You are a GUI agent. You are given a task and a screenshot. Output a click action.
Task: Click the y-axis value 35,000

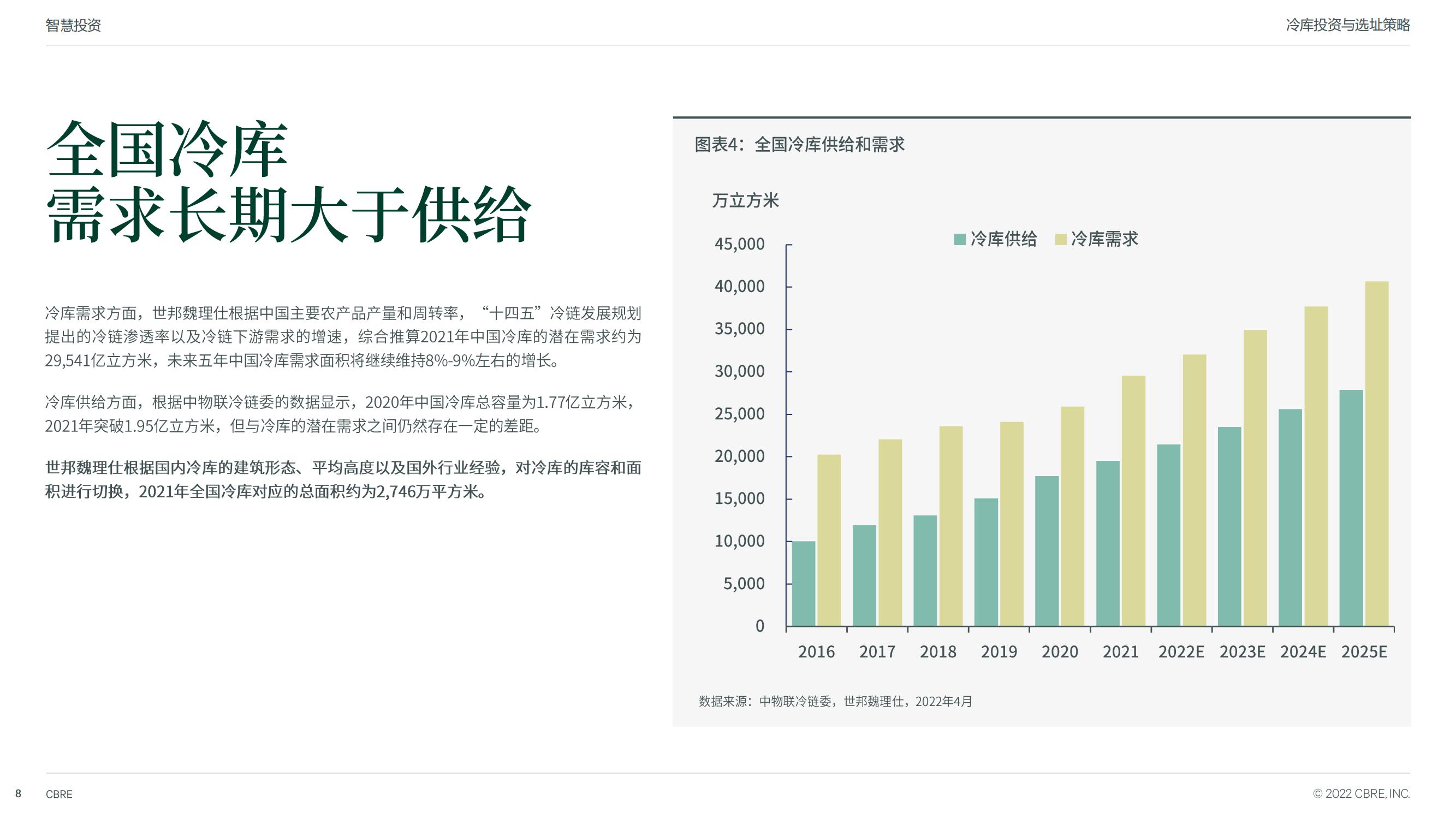[x=739, y=329]
